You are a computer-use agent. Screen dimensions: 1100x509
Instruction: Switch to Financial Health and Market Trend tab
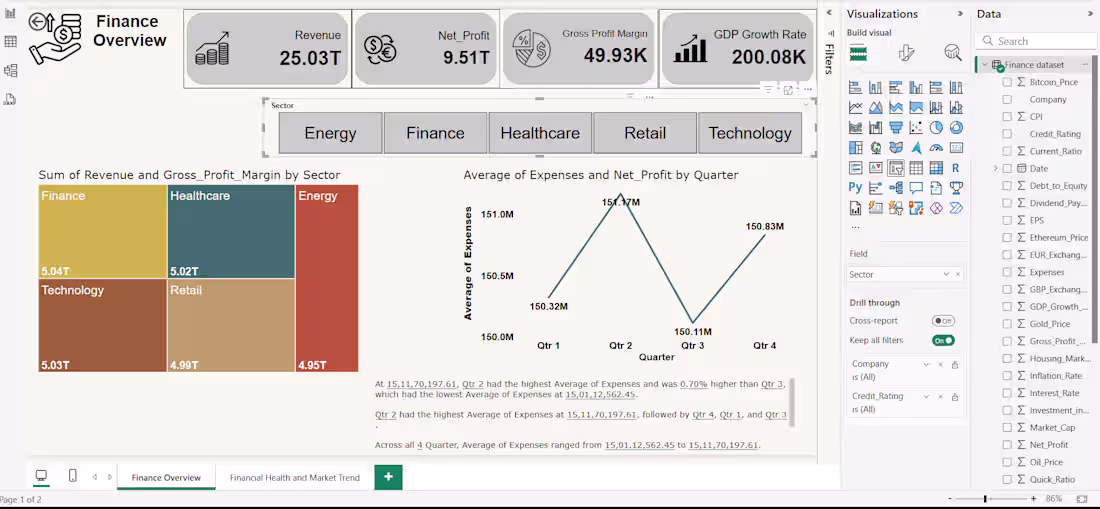[x=295, y=477]
